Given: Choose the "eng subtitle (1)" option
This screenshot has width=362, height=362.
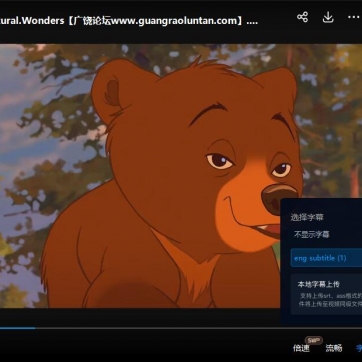Looking at the screenshot, I should 326,258.
